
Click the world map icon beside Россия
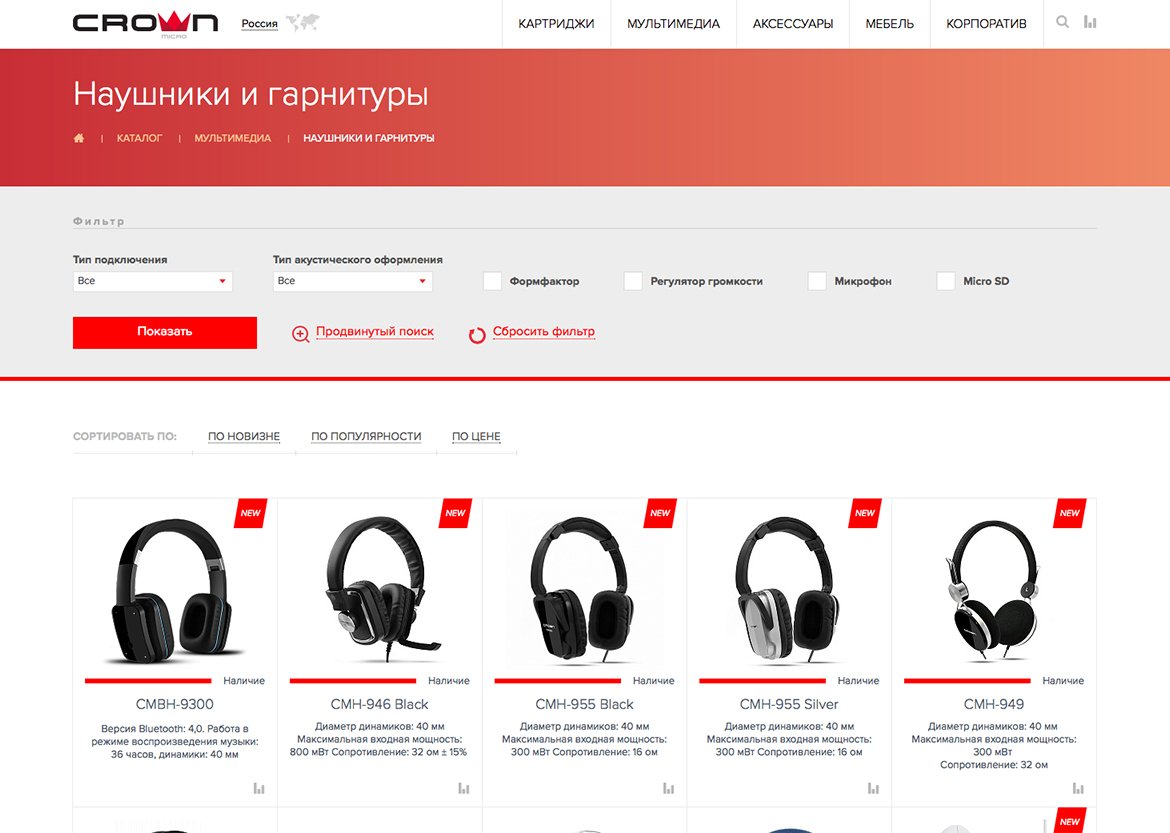coord(303,22)
